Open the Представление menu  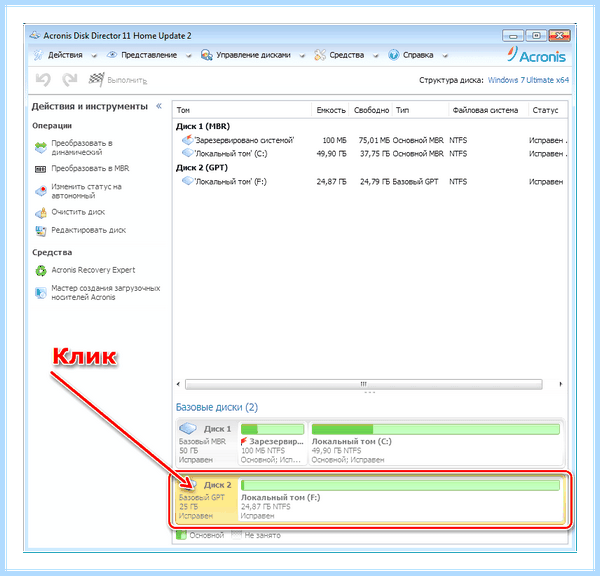pyautogui.click(x=149, y=55)
